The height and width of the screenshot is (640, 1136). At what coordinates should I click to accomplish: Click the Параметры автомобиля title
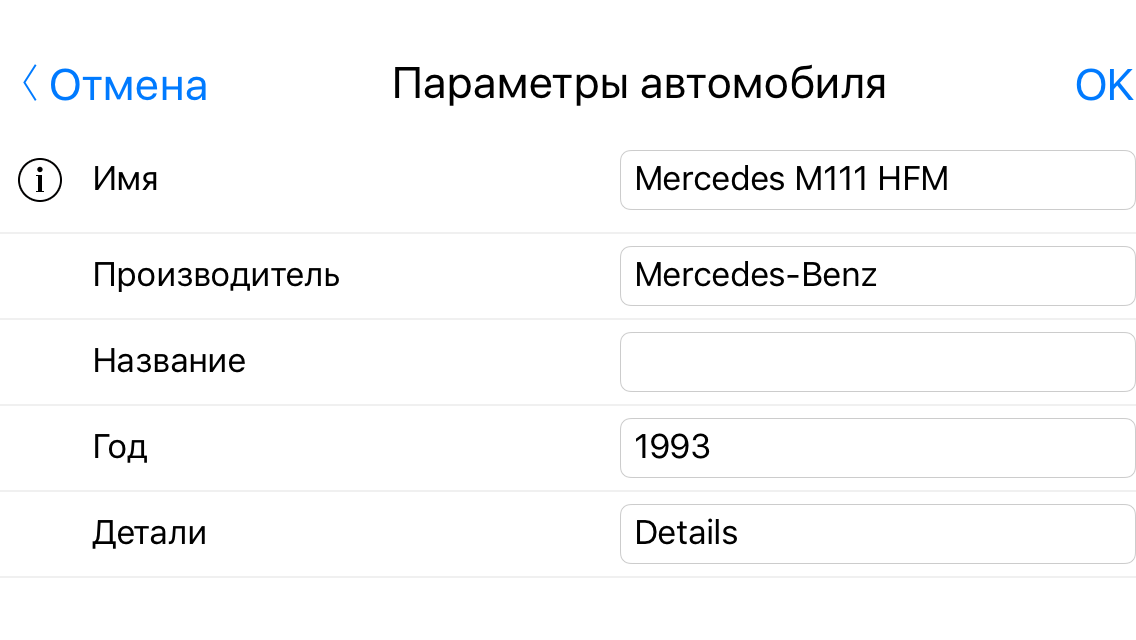click(639, 85)
